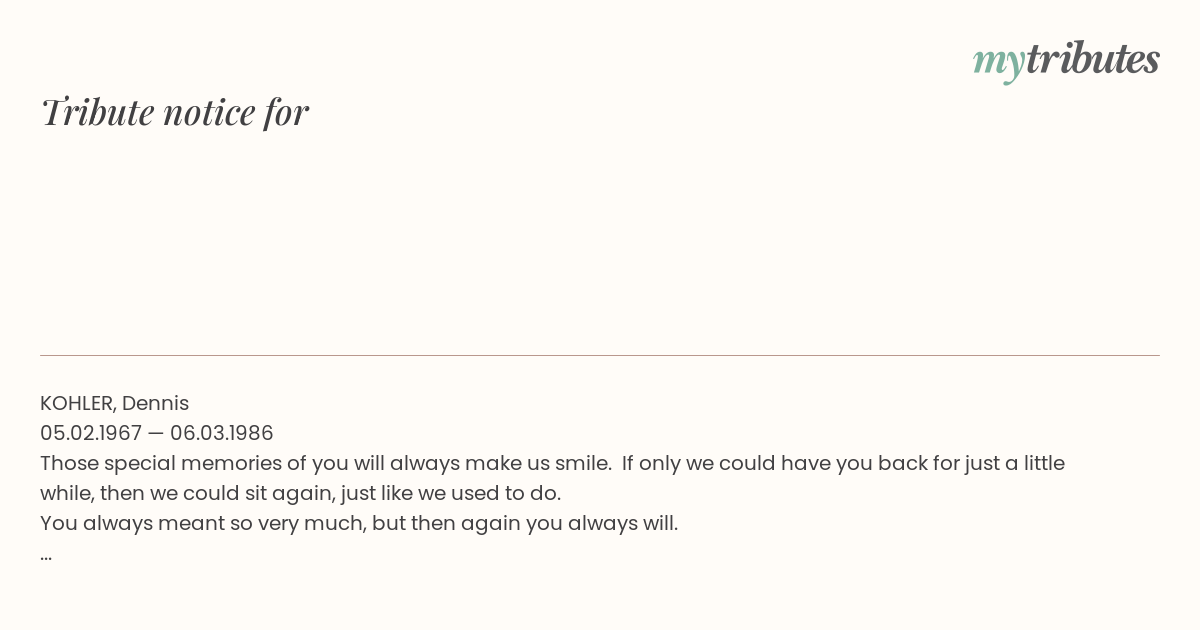Expand the truncated text via ellipsis
Viewport: 1200px width, 630px height.
tap(46, 556)
